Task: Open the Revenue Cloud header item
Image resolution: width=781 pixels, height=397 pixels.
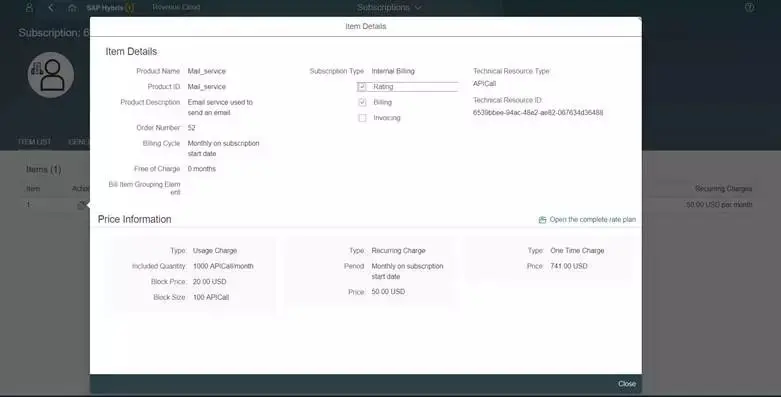Action: tap(176, 7)
